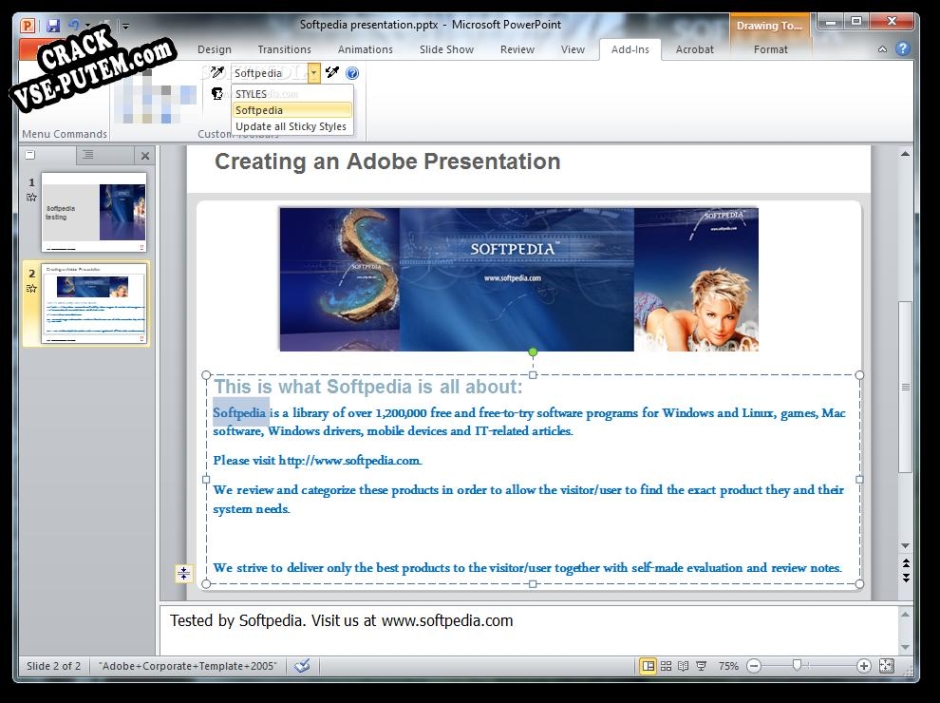Open PowerPoint Help question mark icon

(903, 49)
